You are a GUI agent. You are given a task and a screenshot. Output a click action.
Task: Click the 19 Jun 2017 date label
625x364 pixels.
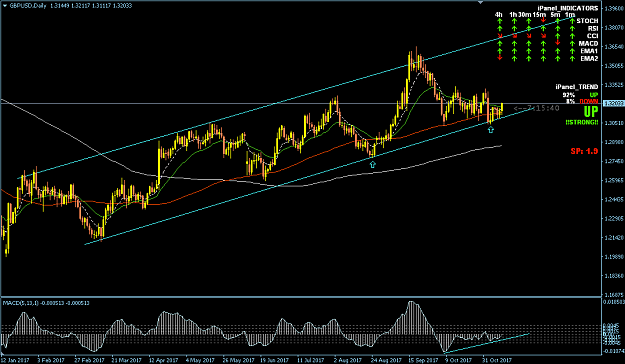point(275,360)
